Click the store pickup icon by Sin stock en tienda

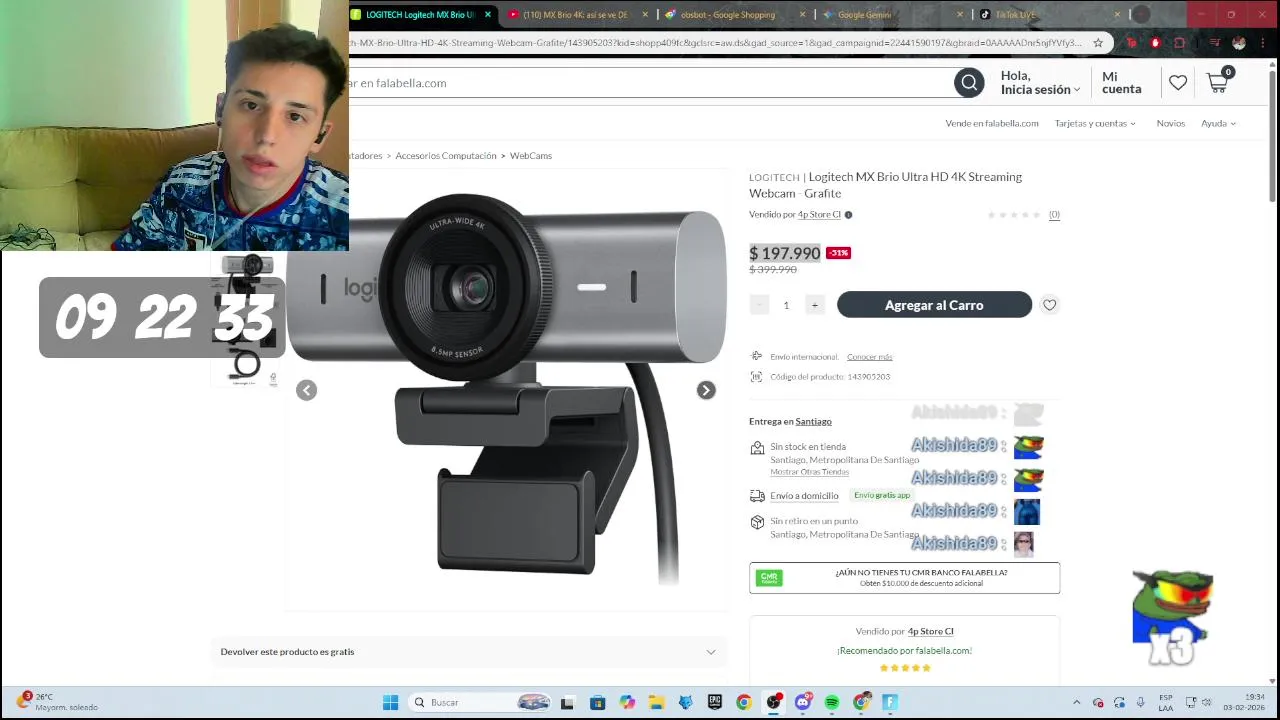[x=757, y=448]
